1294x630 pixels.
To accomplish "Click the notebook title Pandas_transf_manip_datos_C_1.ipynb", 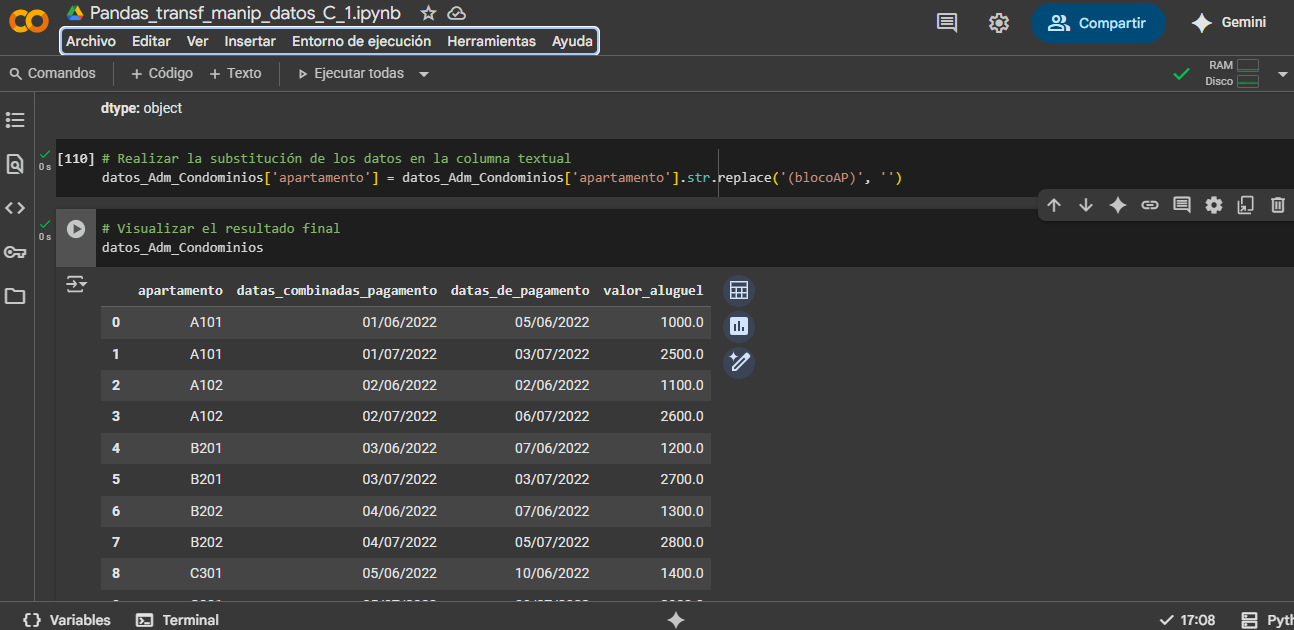I will 245,13.
